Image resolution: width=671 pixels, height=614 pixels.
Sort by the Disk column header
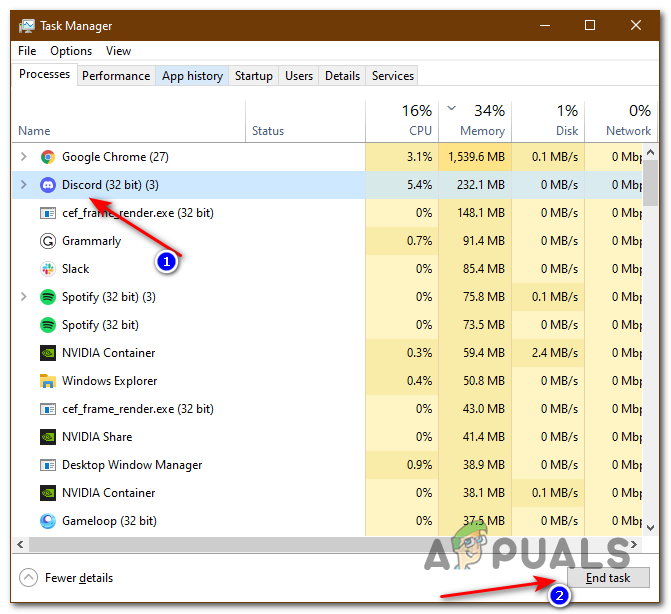point(548,122)
